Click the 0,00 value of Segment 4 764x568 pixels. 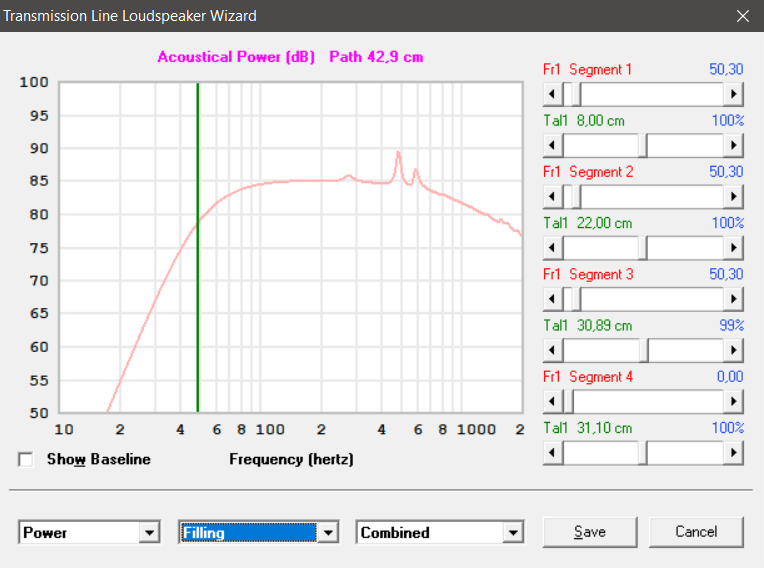(x=730, y=377)
